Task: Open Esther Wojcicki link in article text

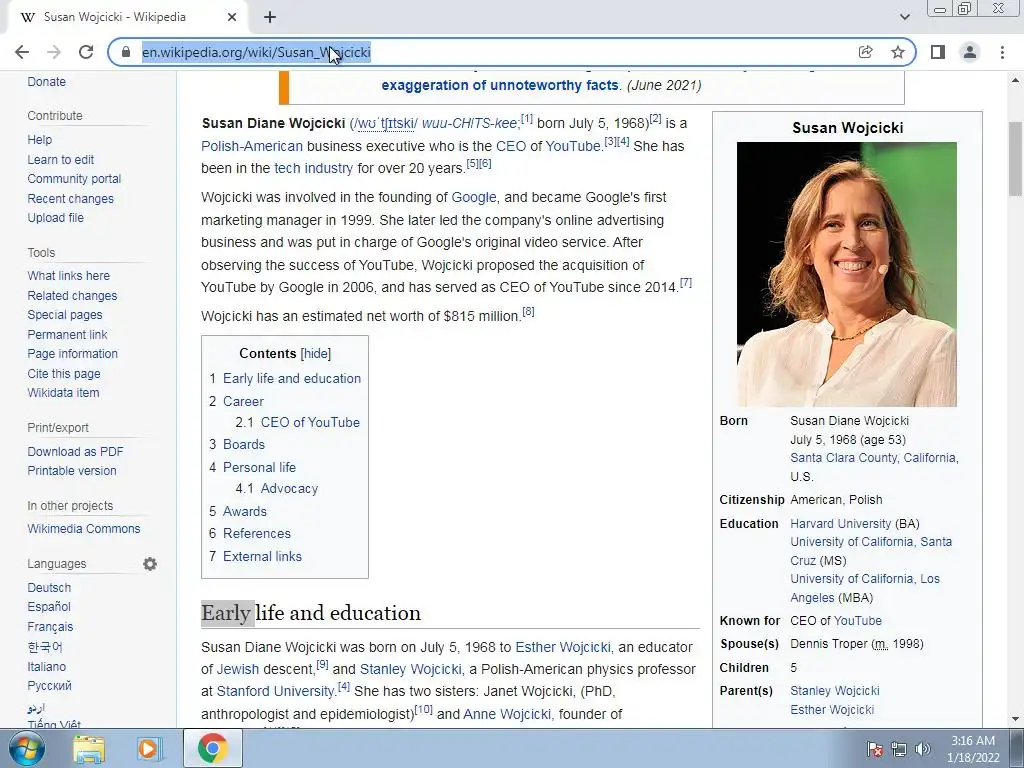Action: tap(563, 647)
